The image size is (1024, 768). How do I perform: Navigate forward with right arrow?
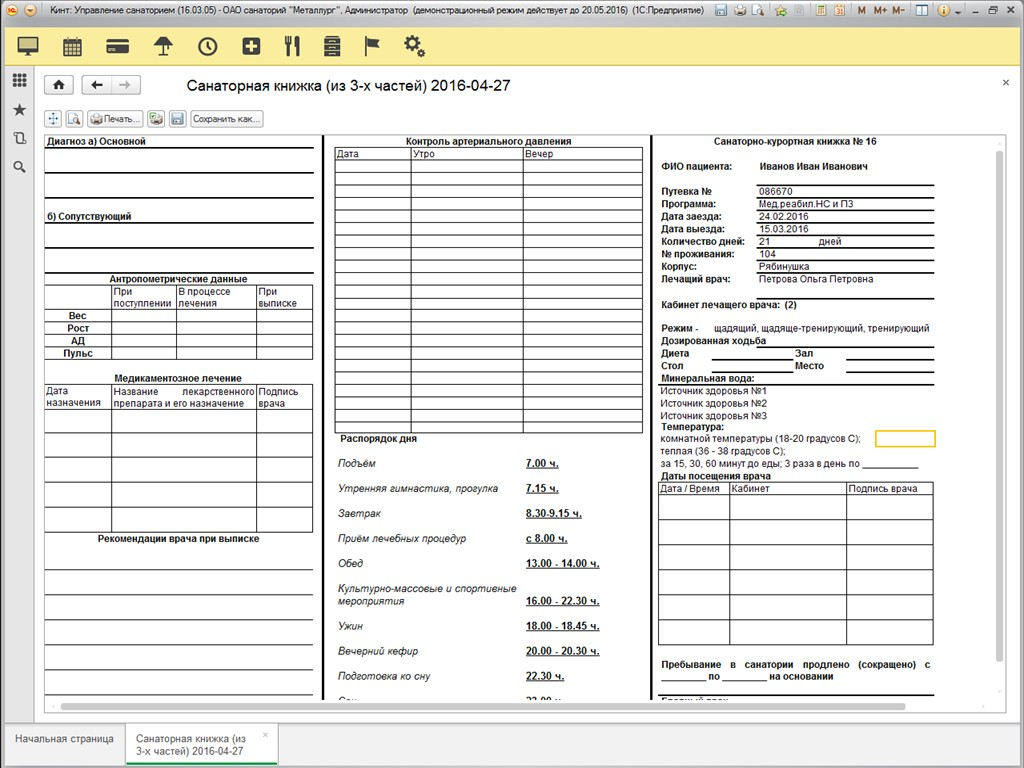[x=125, y=85]
